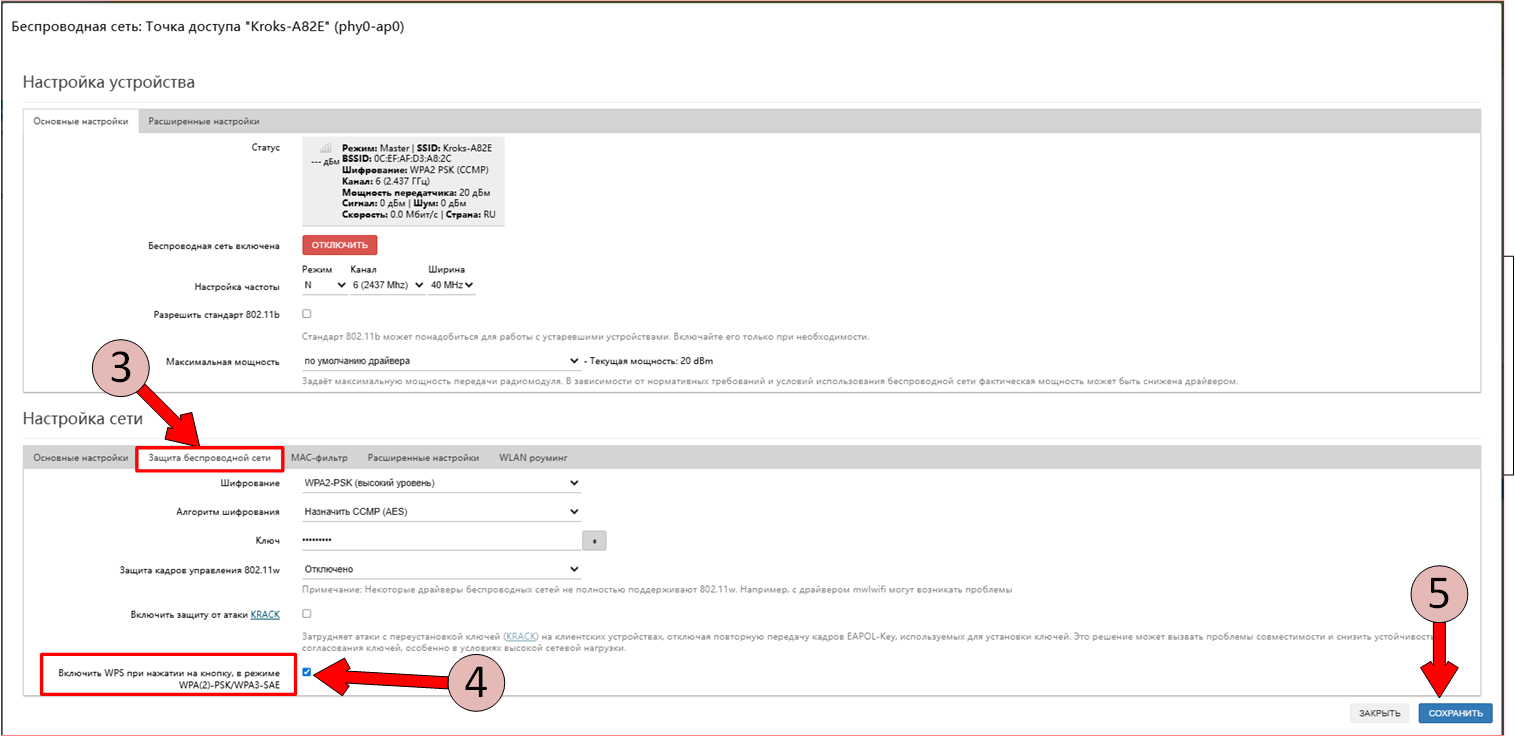The height and width of the screenshot is (736, 1515).
Task: Reveal the password with the asterisk button
Action: [x=594, y=541]
